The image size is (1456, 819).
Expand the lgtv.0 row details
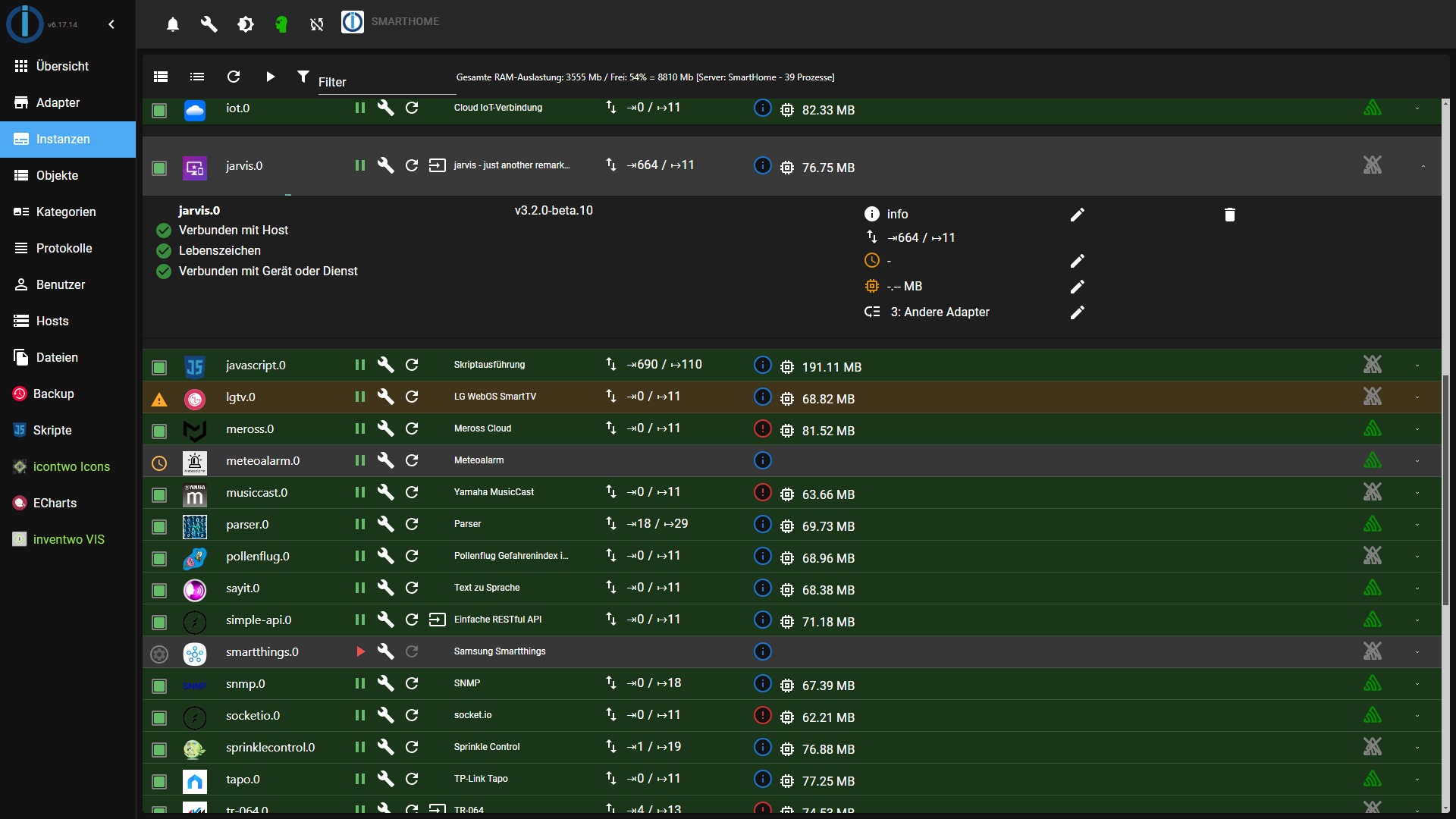(1417, 397)
